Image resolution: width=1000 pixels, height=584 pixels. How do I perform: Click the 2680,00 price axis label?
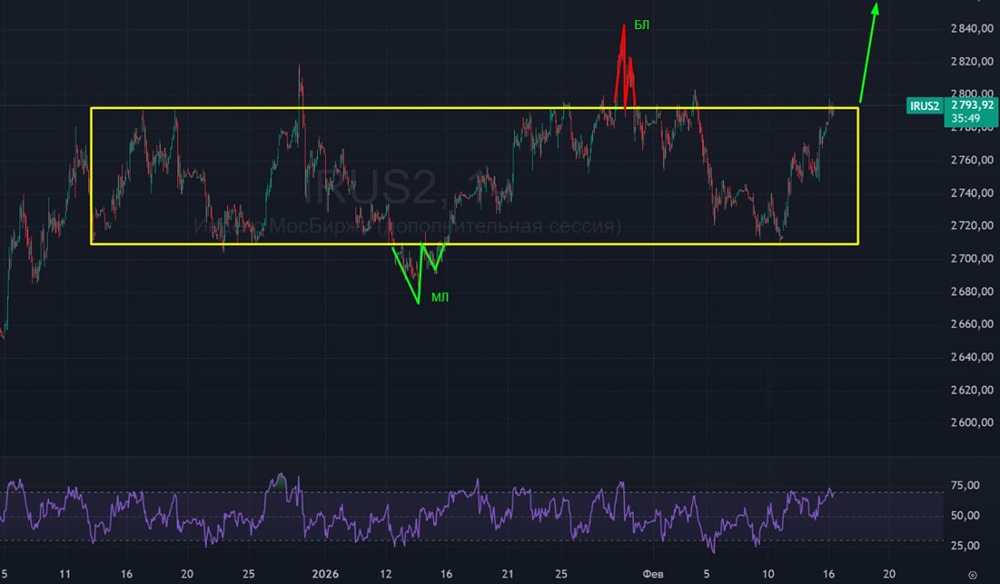pyautogui.click(x=972, y=291)
